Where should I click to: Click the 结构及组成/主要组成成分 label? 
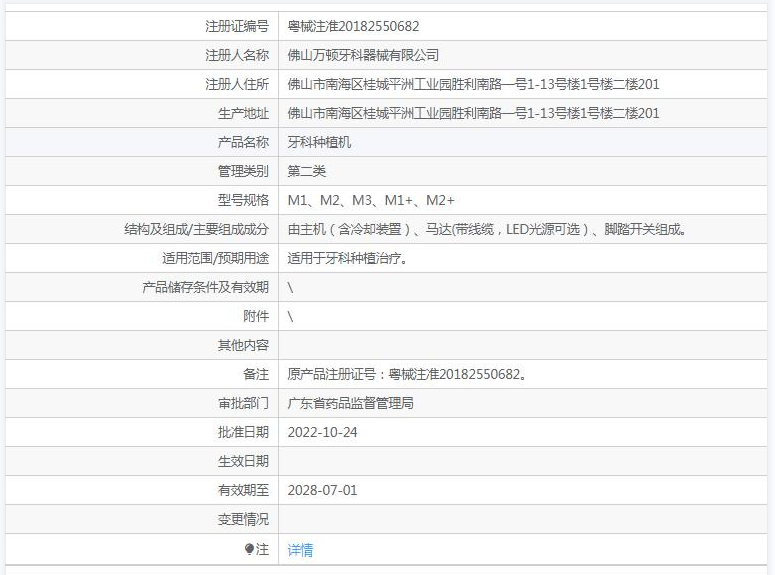click(196, 229)
